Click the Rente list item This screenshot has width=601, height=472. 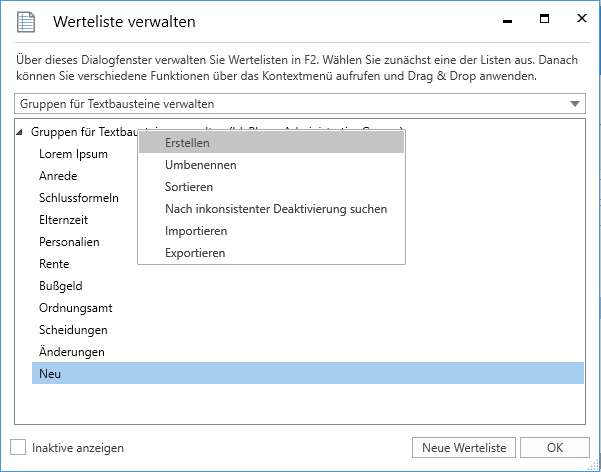pos(54,264)
